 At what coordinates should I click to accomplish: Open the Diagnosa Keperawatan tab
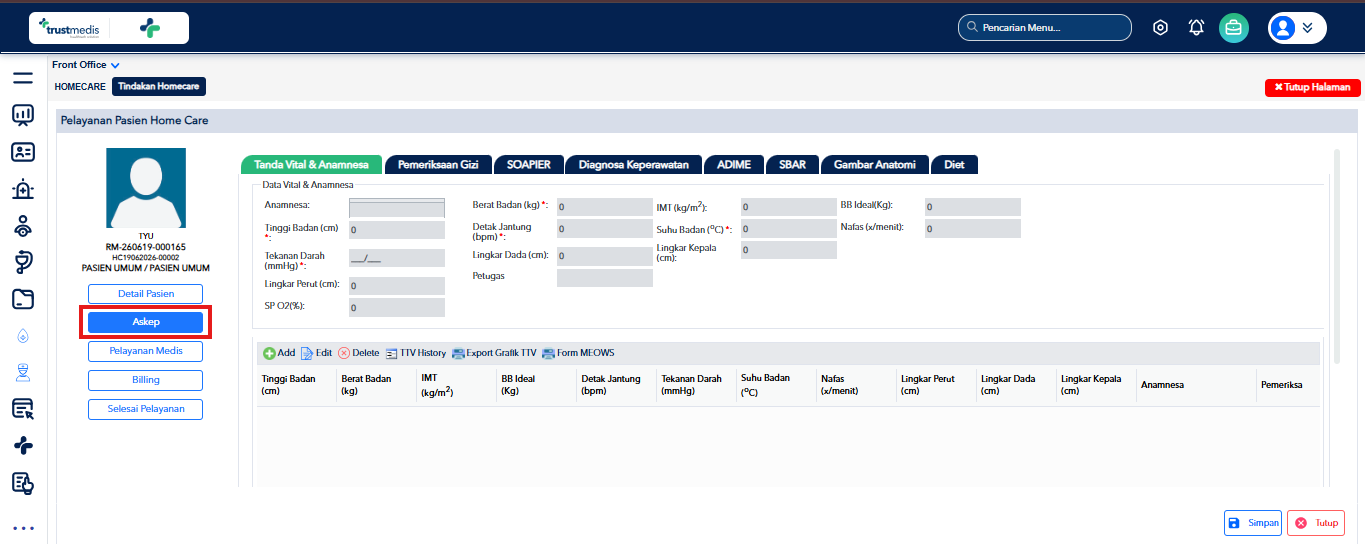[x=634, y=165]
